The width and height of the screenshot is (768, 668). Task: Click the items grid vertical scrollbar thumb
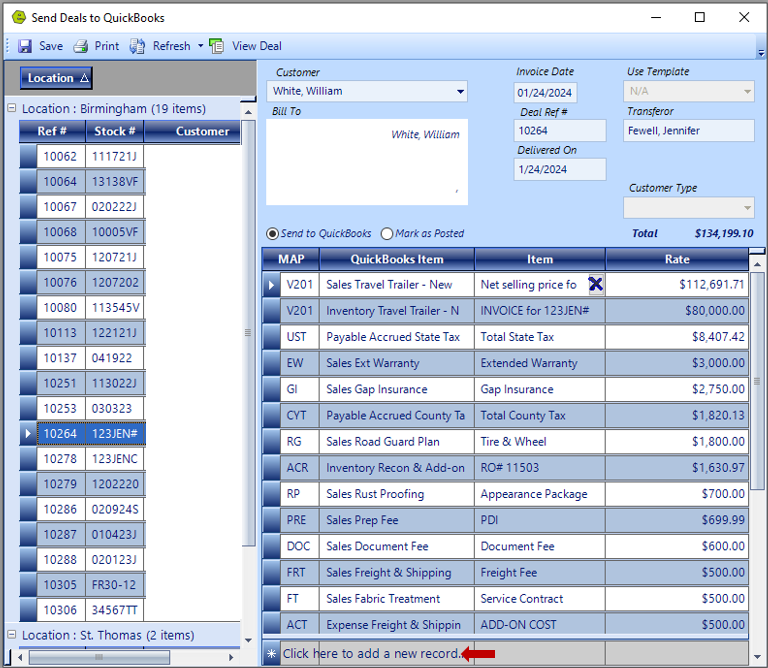pos(757,381)
